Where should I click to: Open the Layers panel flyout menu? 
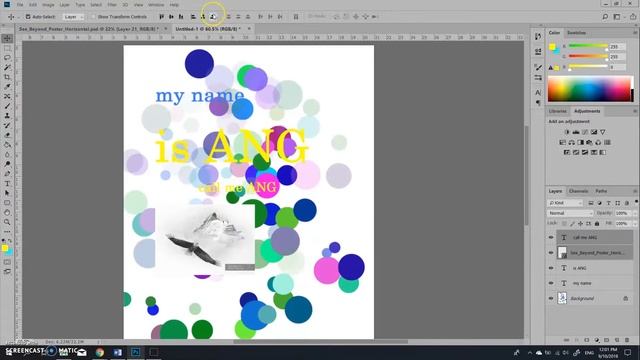635,191
